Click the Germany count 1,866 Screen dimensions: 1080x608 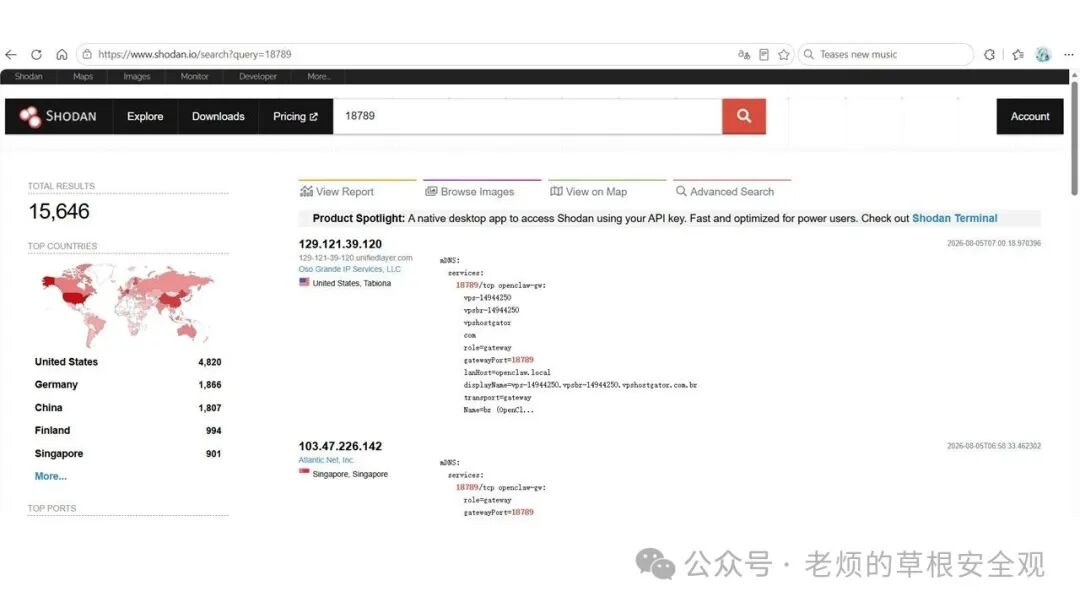point(209,385)
